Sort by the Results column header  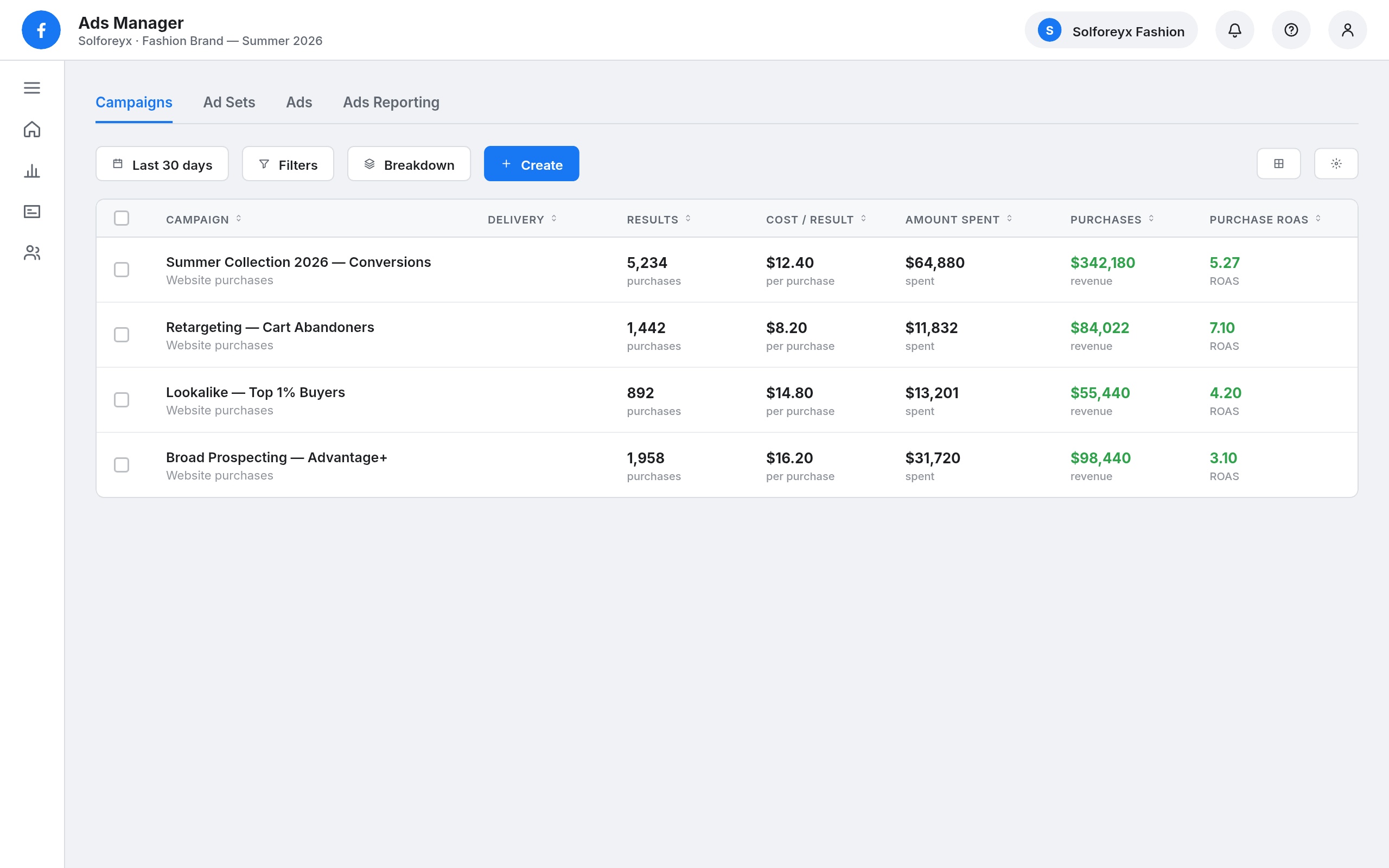(x=659, y=219)
